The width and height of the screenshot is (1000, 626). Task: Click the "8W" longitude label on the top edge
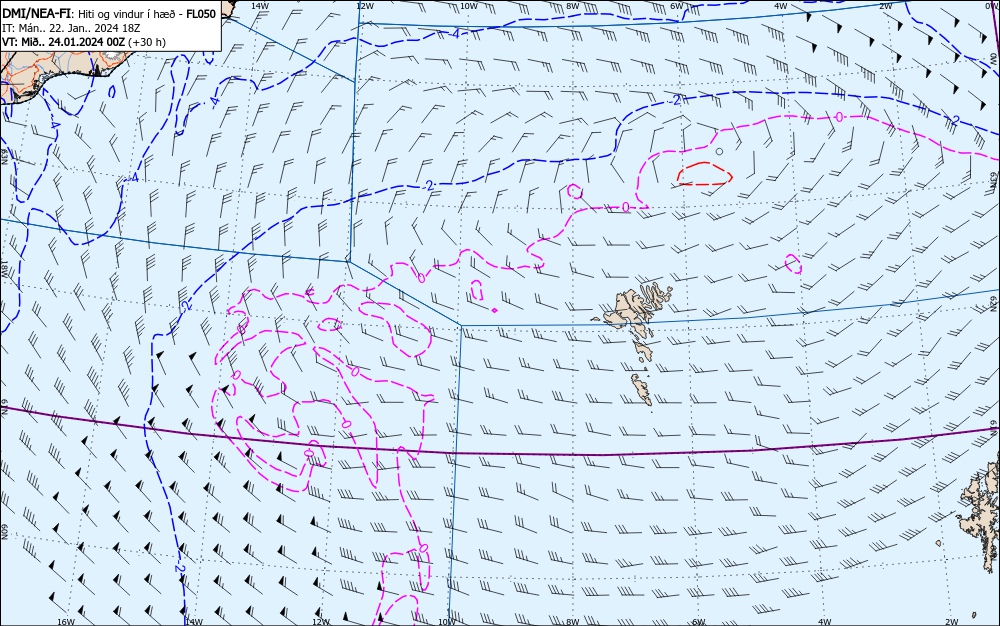(x=573, y=6)
